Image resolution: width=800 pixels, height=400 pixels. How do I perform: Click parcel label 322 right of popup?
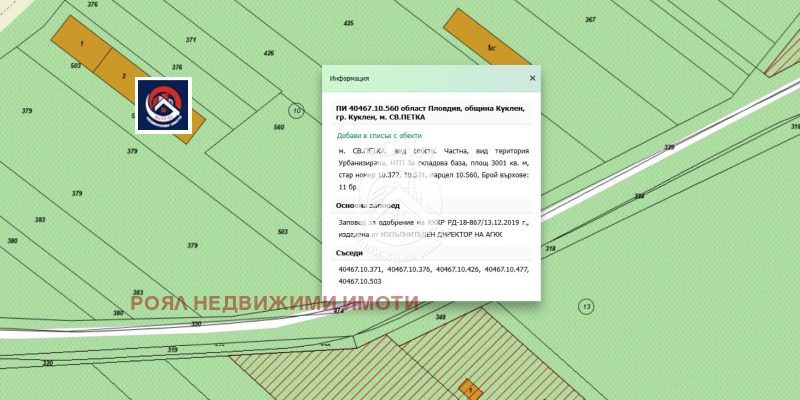pyautogui.click(x=639, y=196)
